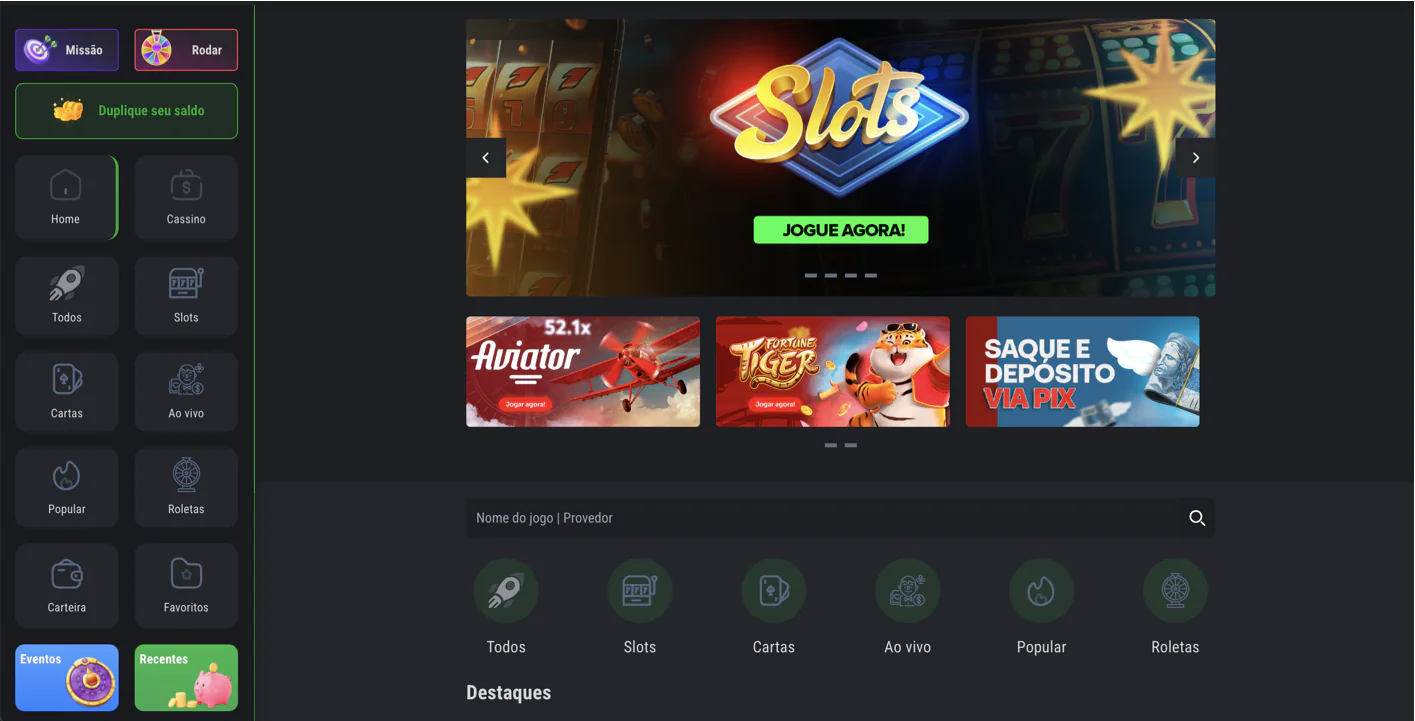Click the Missão button
The width and height of the screenshot is (1415, 721).
[x=67, y=50]
